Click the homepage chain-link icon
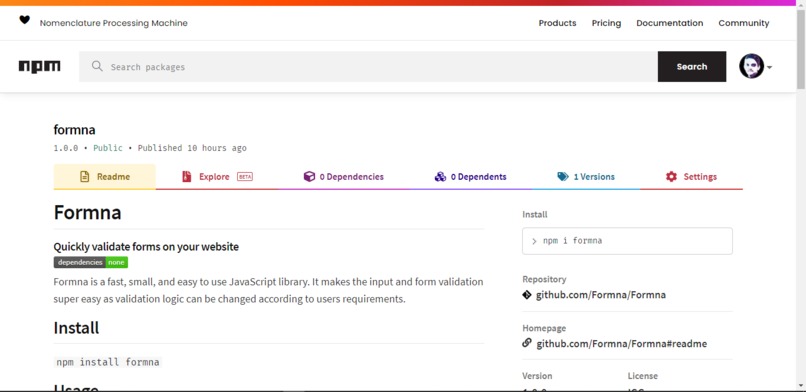Viewport: 806px width, 392px height. tap(527, 343)
